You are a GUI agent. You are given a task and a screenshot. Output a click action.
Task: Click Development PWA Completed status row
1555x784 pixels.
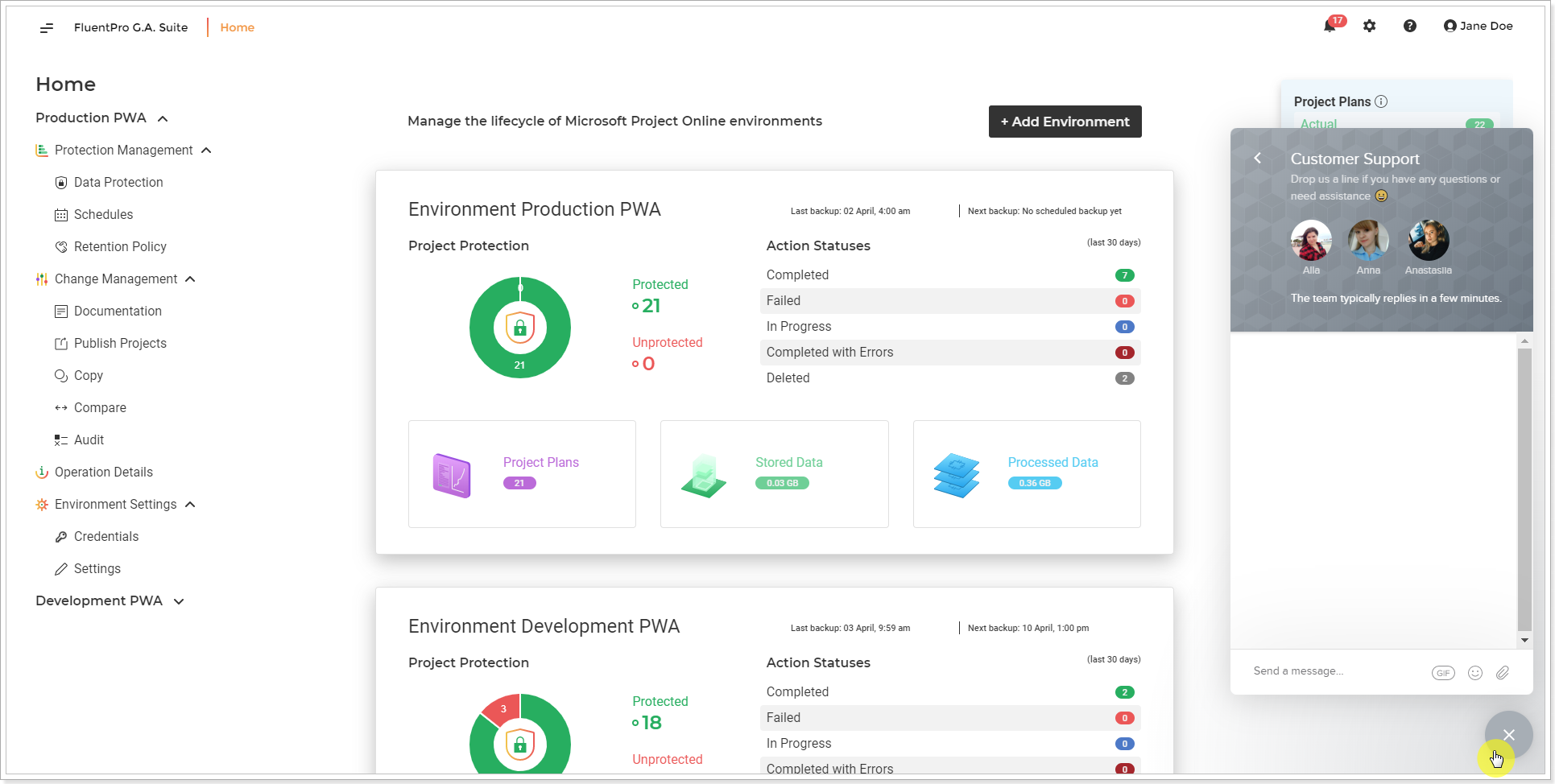[950, 692]
